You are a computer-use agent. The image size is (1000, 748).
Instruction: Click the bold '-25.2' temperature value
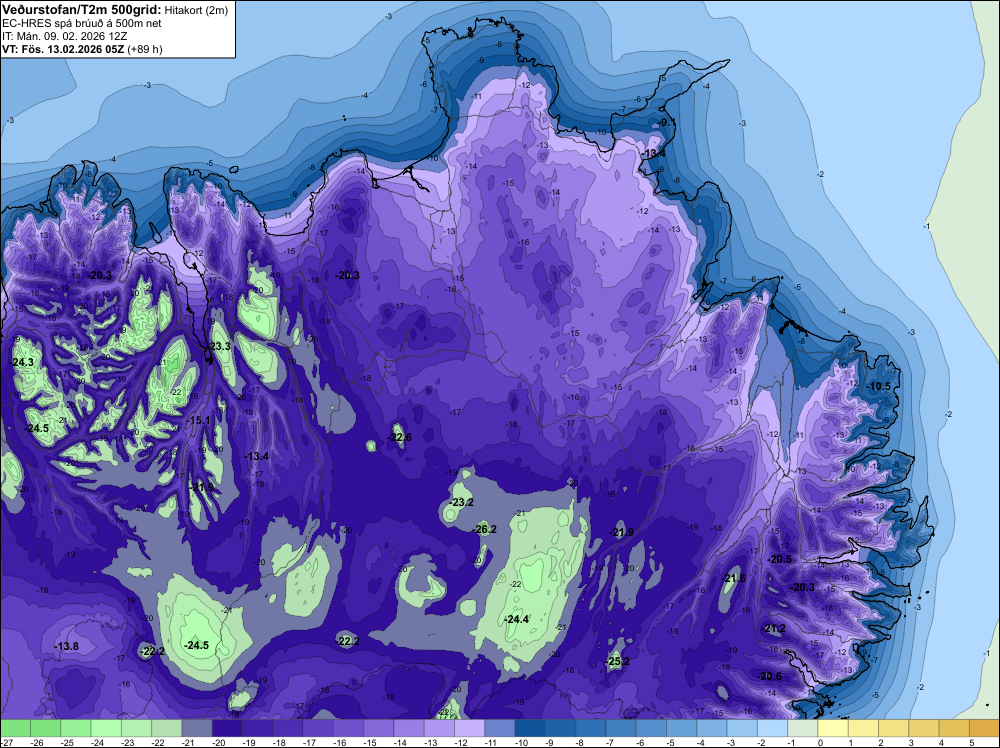pos(618,661)
